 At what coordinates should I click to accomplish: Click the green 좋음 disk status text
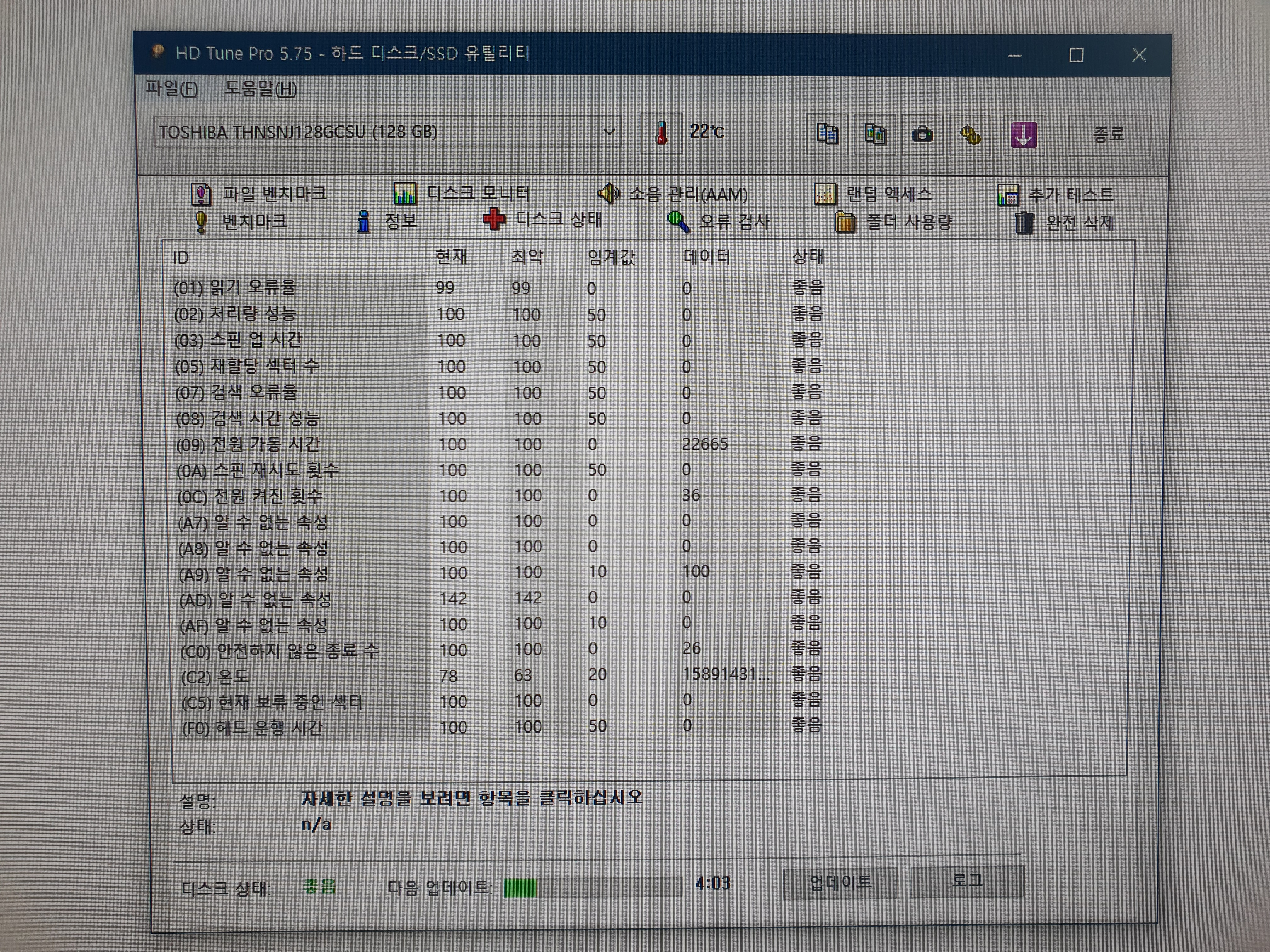point(319,887)
